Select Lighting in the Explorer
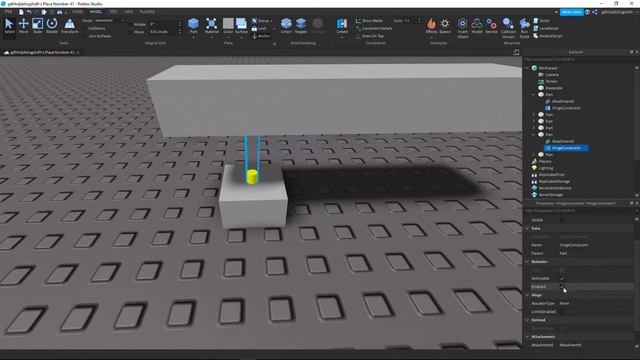Viewport: 640px width, 360px height. tap(546, 168)
